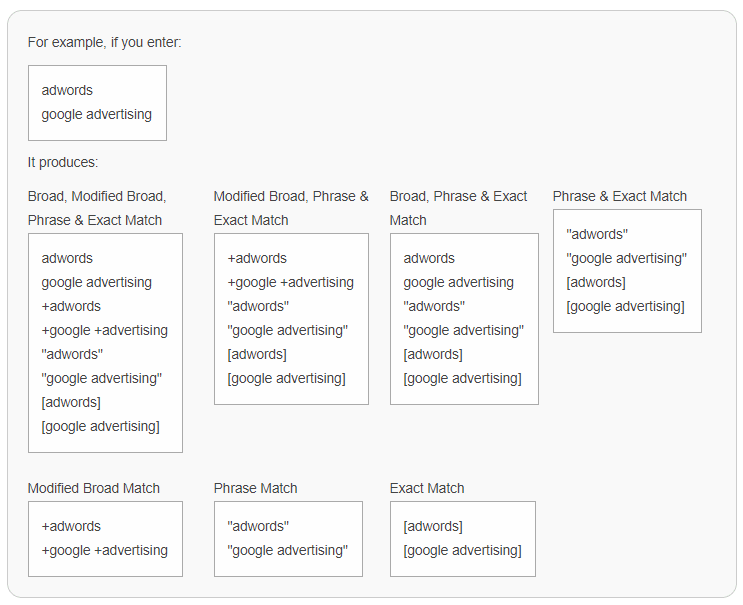The height and width of the screenshot is (605, 743).
Task: Click the 'Modified Broad Match' heading
Action: point(94,488)
